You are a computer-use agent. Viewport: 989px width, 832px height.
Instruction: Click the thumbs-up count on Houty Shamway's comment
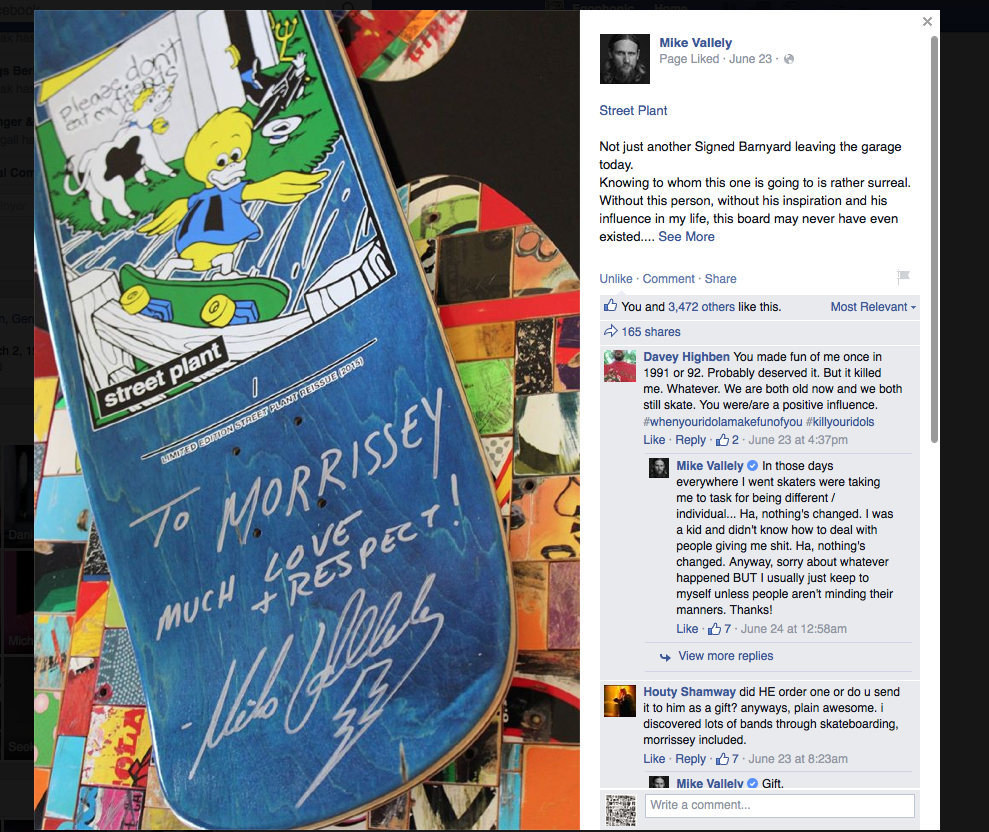[727, 759]
